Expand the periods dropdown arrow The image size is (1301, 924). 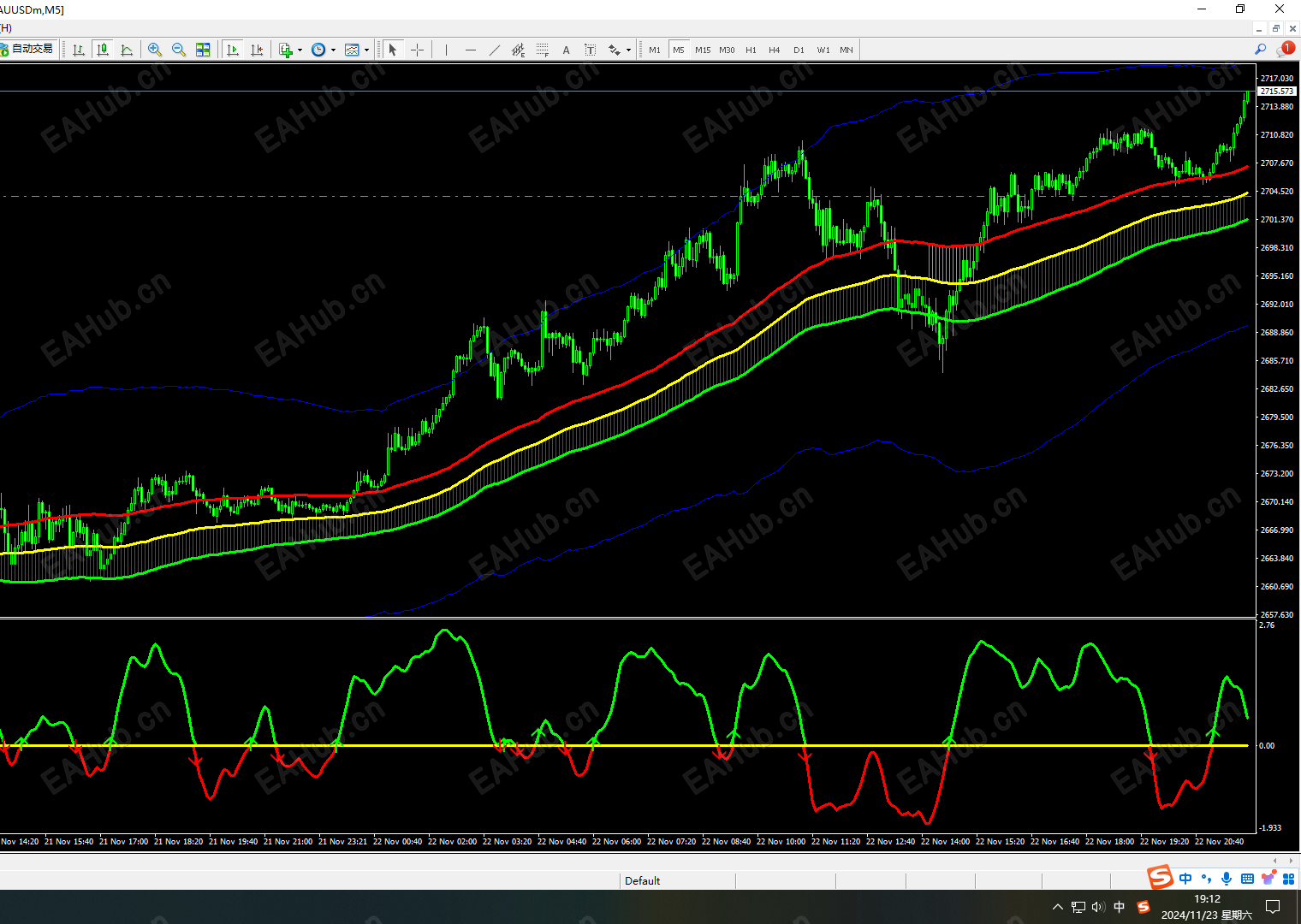[333, 50]
